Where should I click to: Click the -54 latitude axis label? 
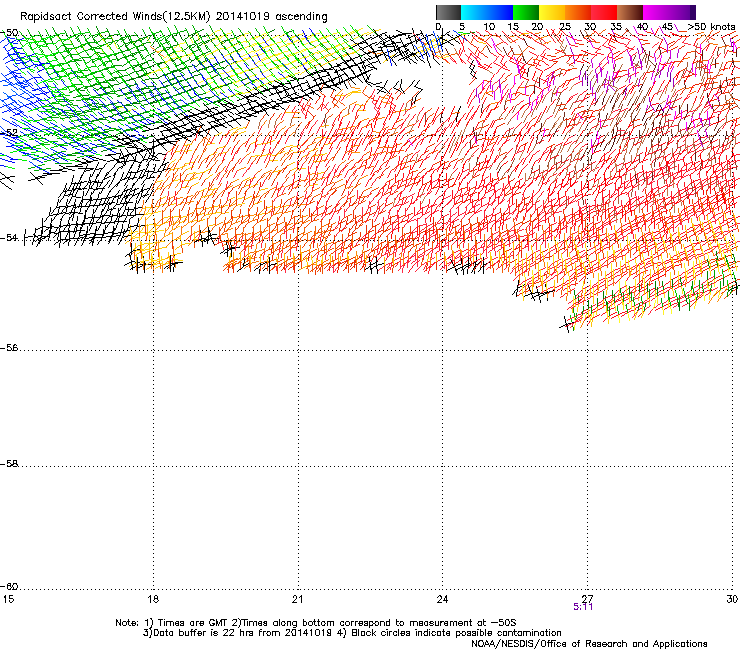point(9,237)
